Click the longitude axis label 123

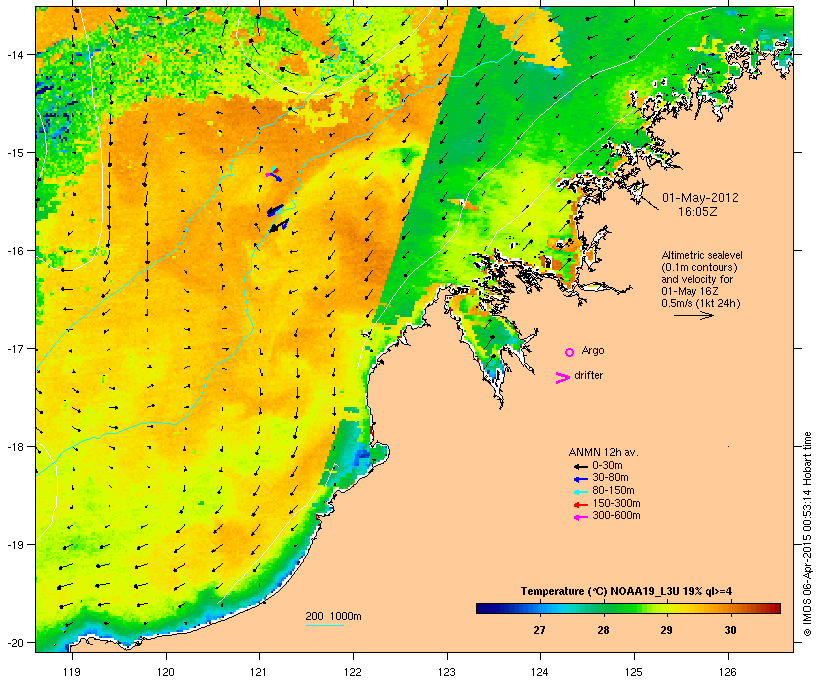[x=447, y=672]
